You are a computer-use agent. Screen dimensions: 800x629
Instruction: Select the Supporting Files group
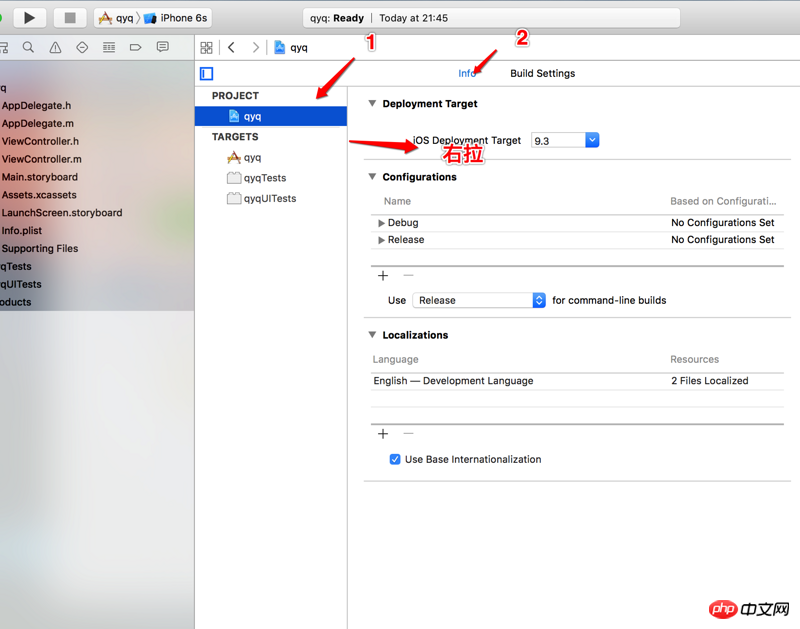coord(40,248)
